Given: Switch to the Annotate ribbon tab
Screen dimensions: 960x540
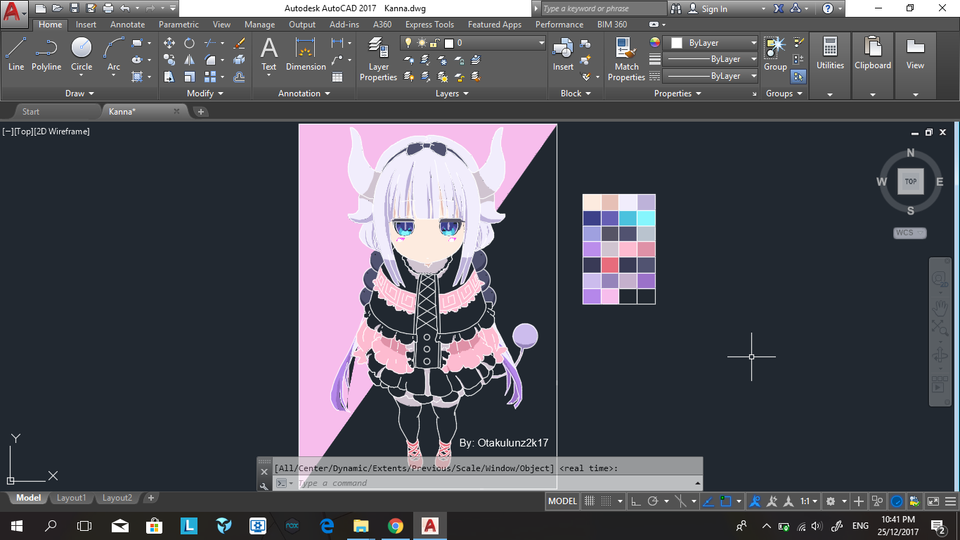Looking at the screenshot, I should point(127,24).
